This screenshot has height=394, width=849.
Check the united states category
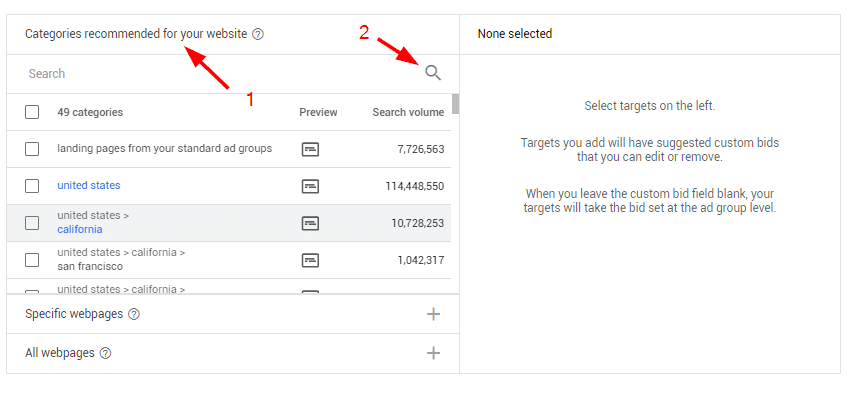pos(32,186)
